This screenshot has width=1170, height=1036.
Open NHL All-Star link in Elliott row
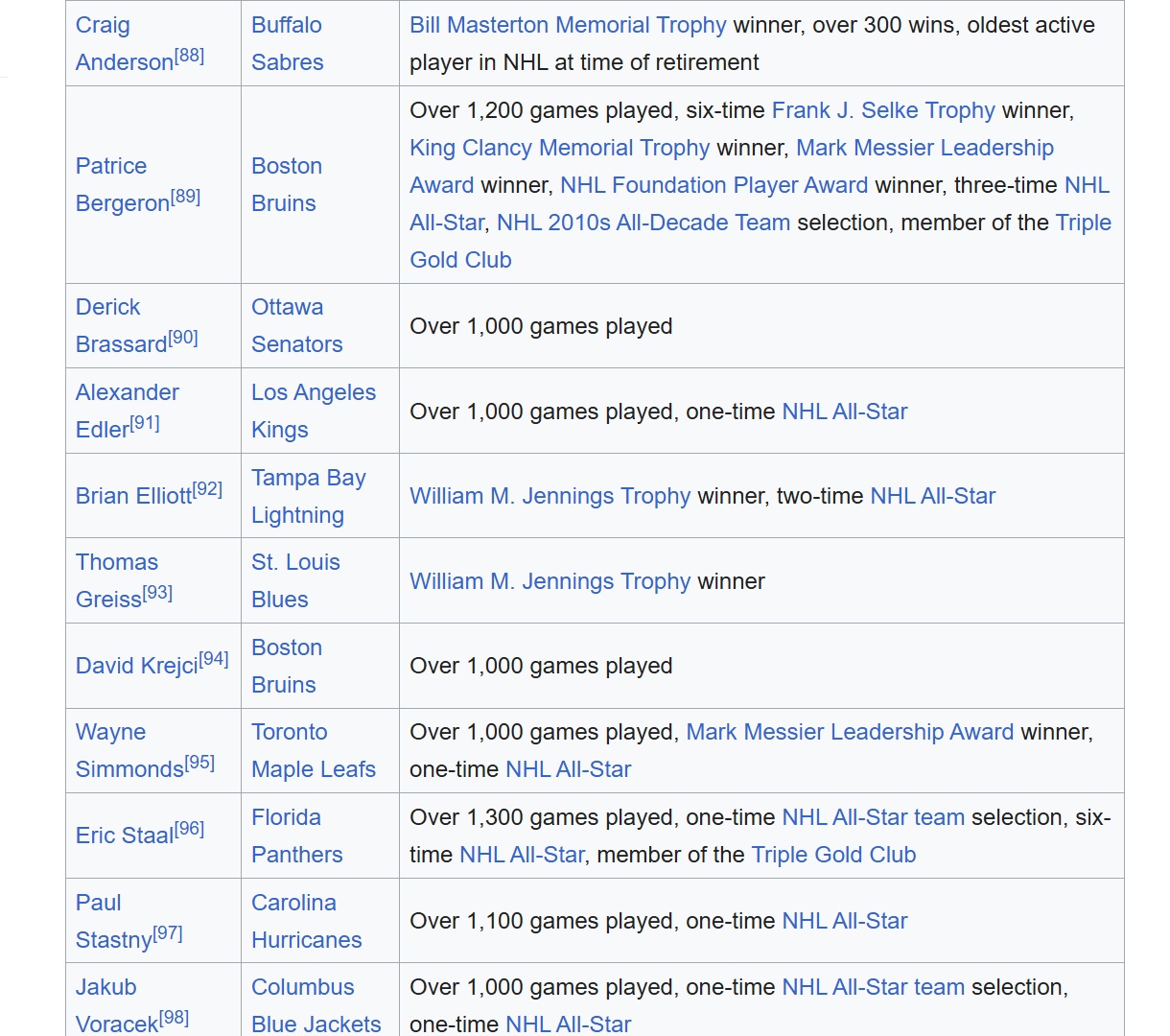933,496
